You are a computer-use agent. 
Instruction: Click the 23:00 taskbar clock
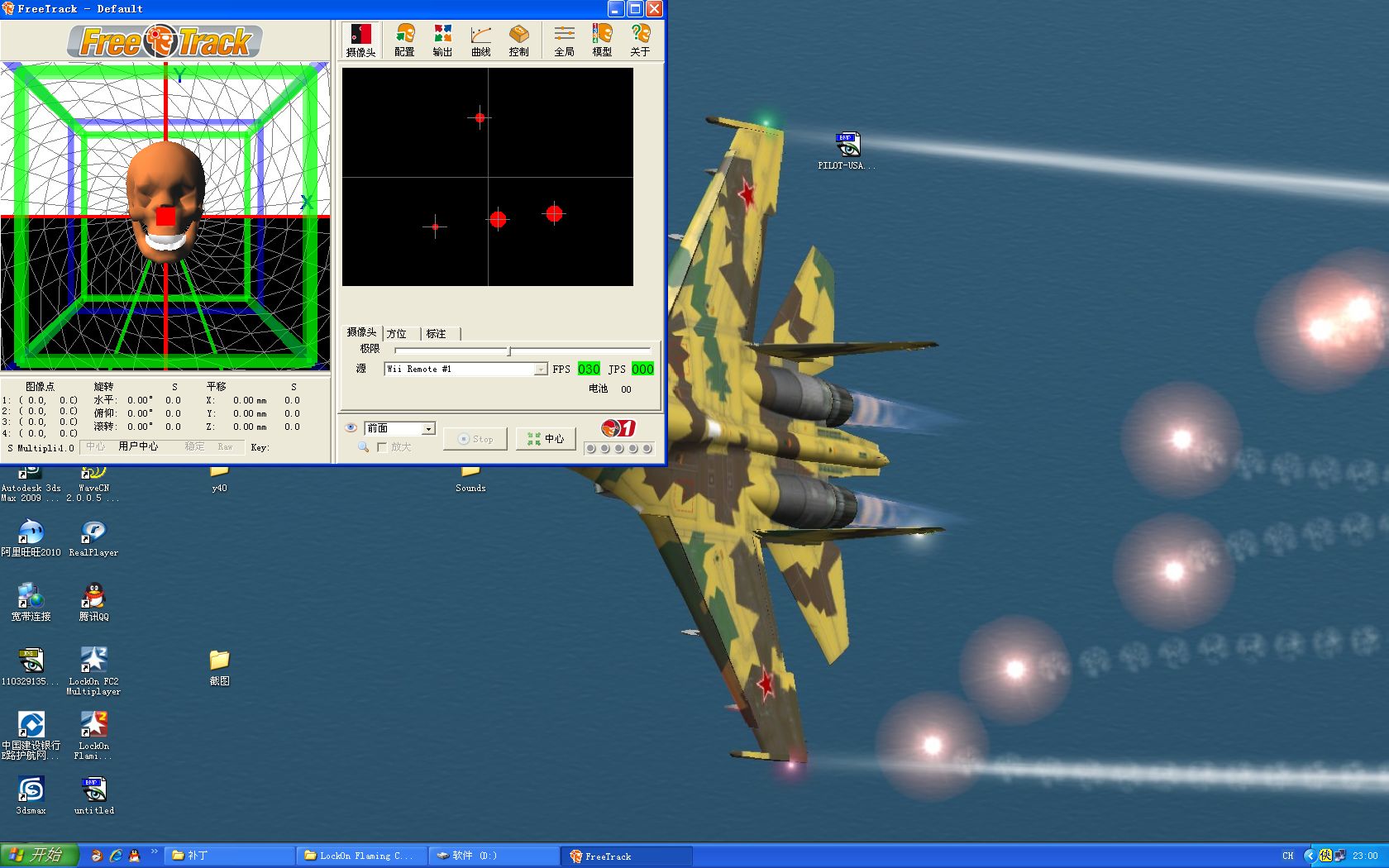pos(1366,856)
